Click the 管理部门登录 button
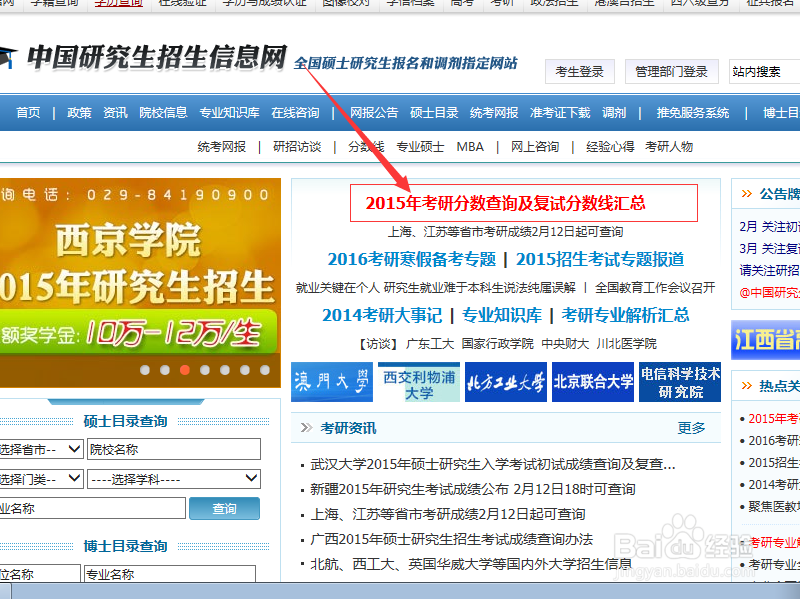Image resolution: width=800 pixels, height=599 pixels. [671, 71]
